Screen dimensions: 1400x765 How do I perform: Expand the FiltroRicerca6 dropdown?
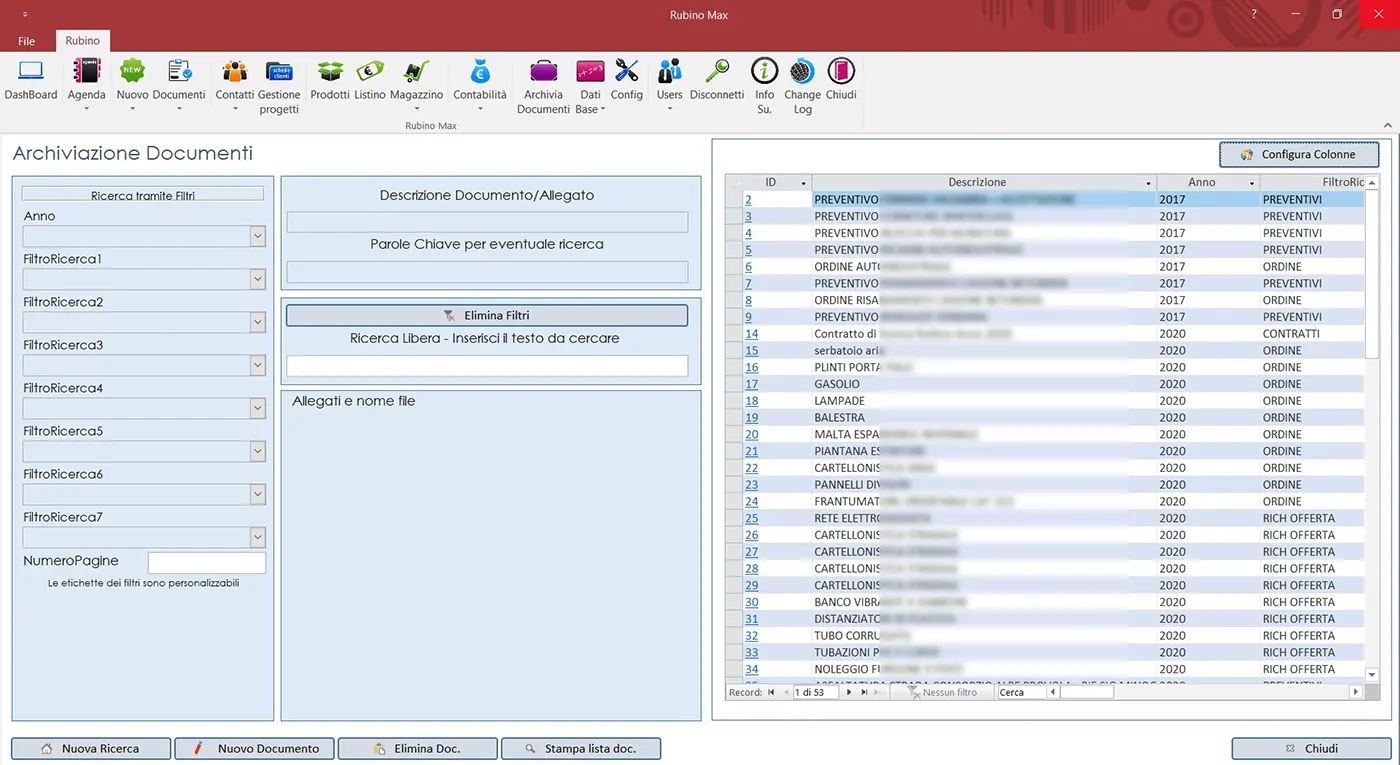click(x=258, y=494)
